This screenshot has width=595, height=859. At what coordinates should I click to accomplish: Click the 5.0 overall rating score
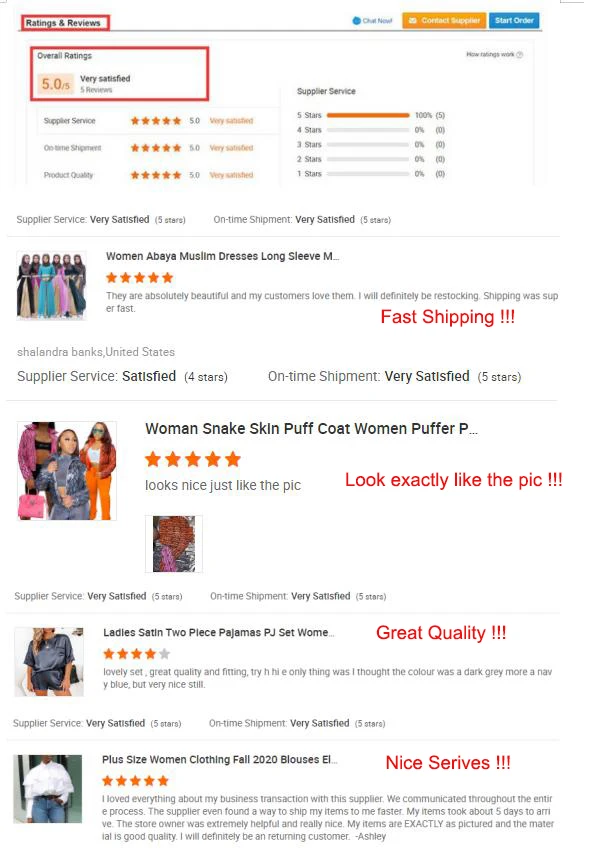pos(56,84)
